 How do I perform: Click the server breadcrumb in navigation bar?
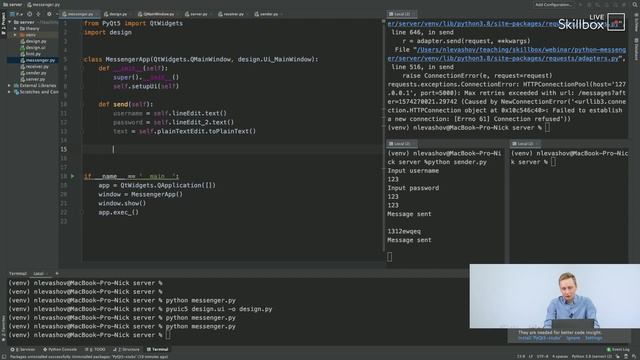[x=12, y=4]
